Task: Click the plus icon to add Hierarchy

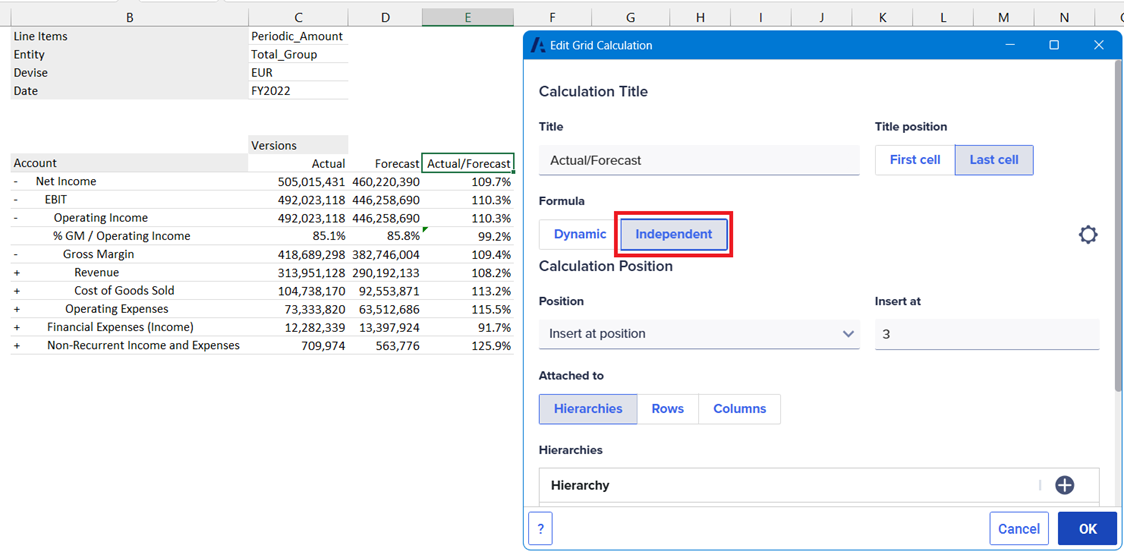Action: pyautogui.click(x=1064, y=485)
